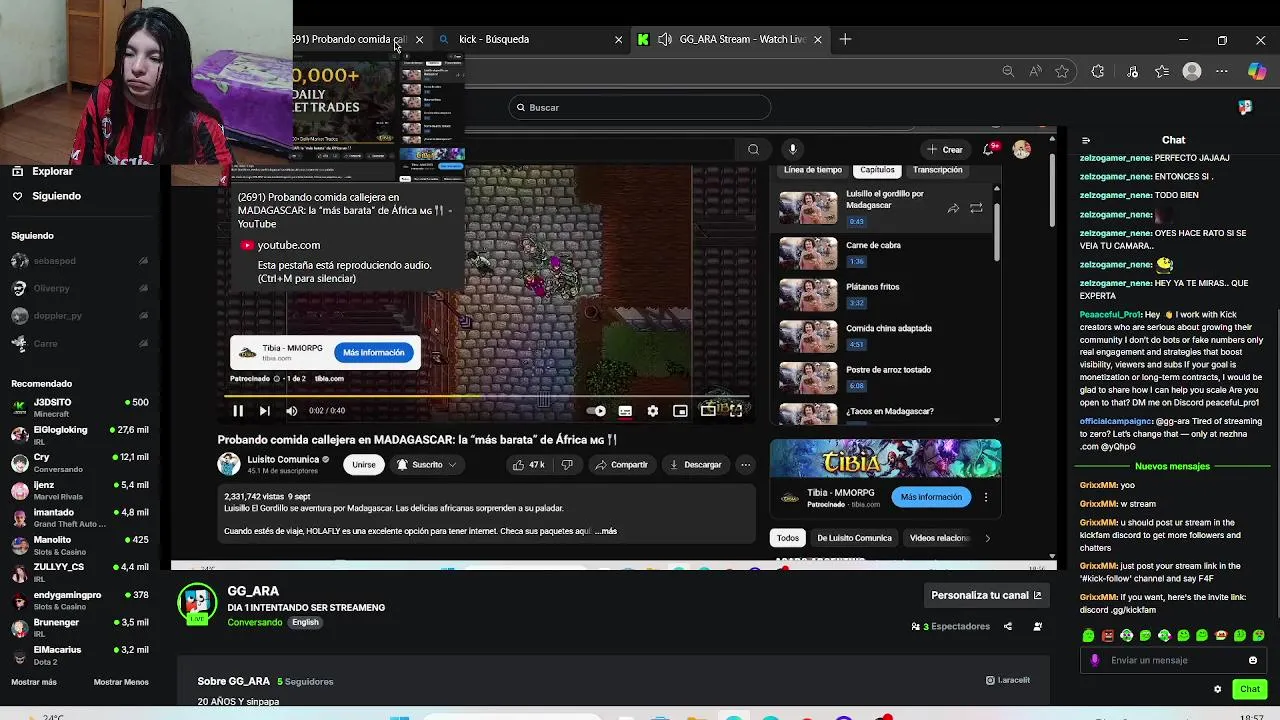This screenshot has width=1280, height=720.
Task: Insert the angry red emote in chat
Action: 1107,636
